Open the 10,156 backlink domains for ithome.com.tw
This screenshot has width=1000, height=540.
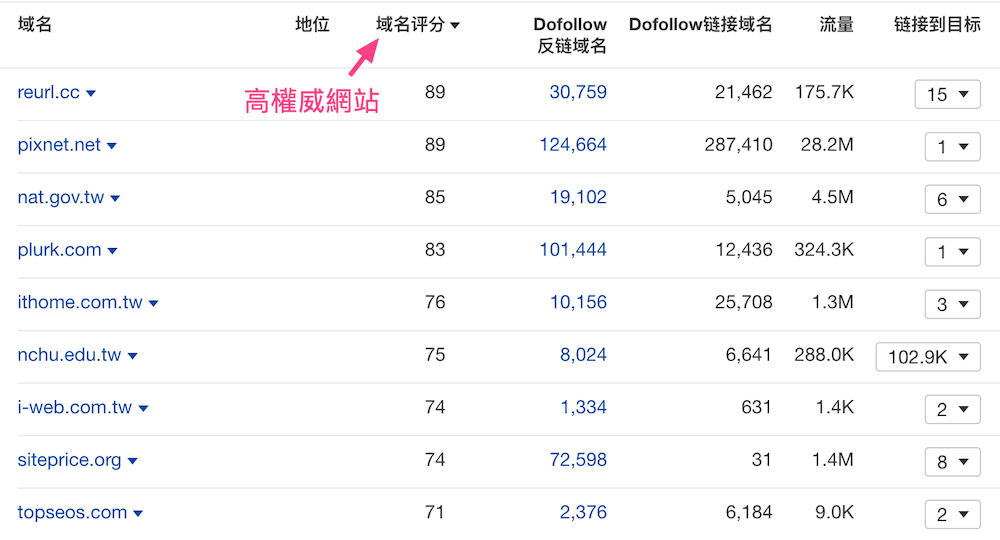[578, 302]
